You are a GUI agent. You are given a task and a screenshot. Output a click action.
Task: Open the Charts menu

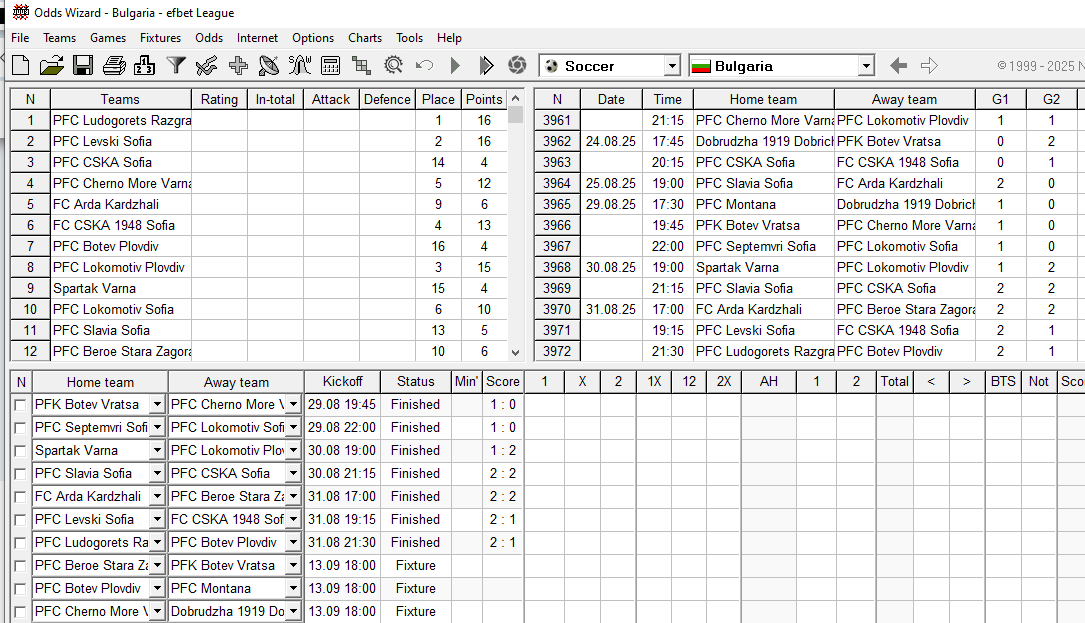click(x=365, y=38)
